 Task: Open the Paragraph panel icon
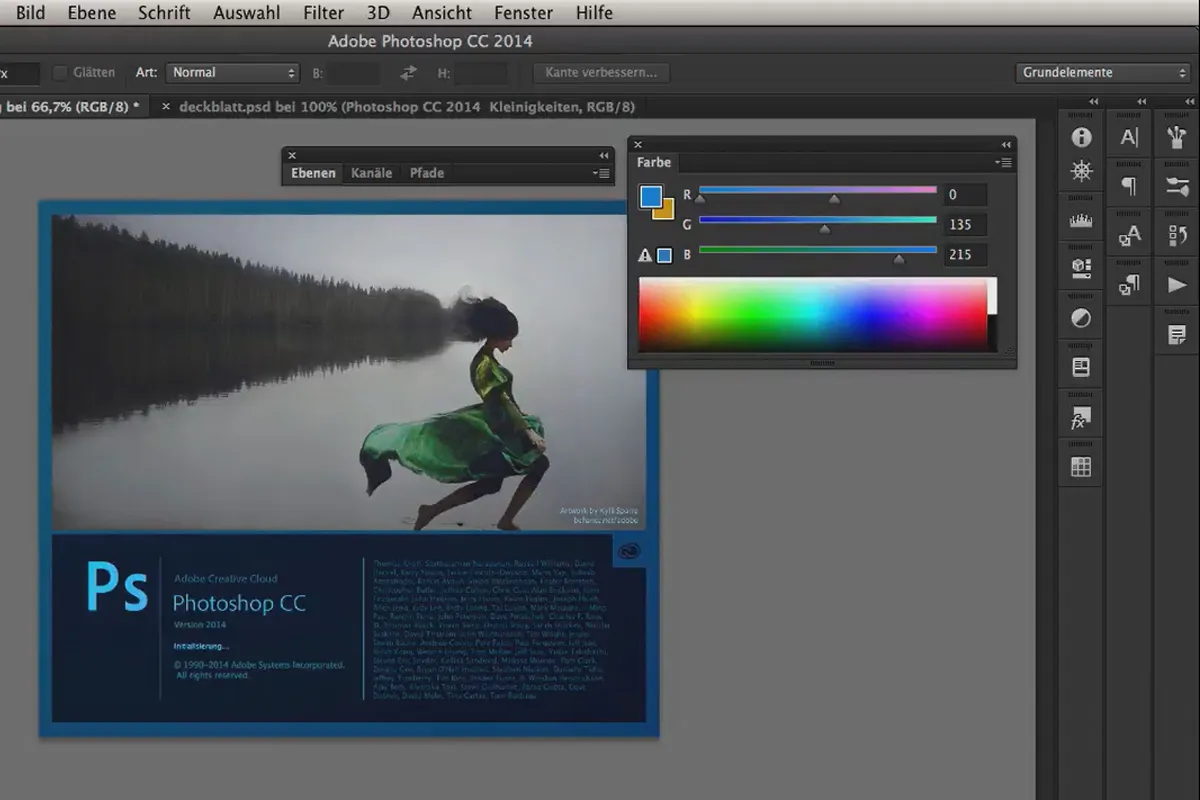coord(1129,186)
